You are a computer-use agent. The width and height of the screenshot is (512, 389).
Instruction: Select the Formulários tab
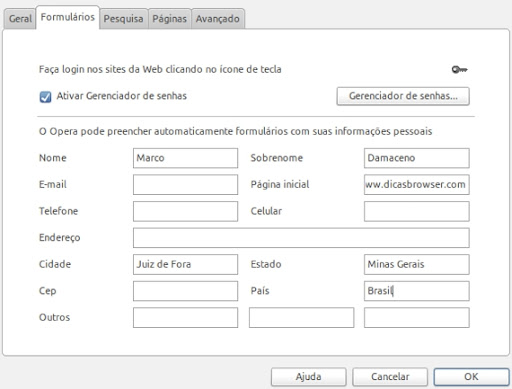click(68, 17)
